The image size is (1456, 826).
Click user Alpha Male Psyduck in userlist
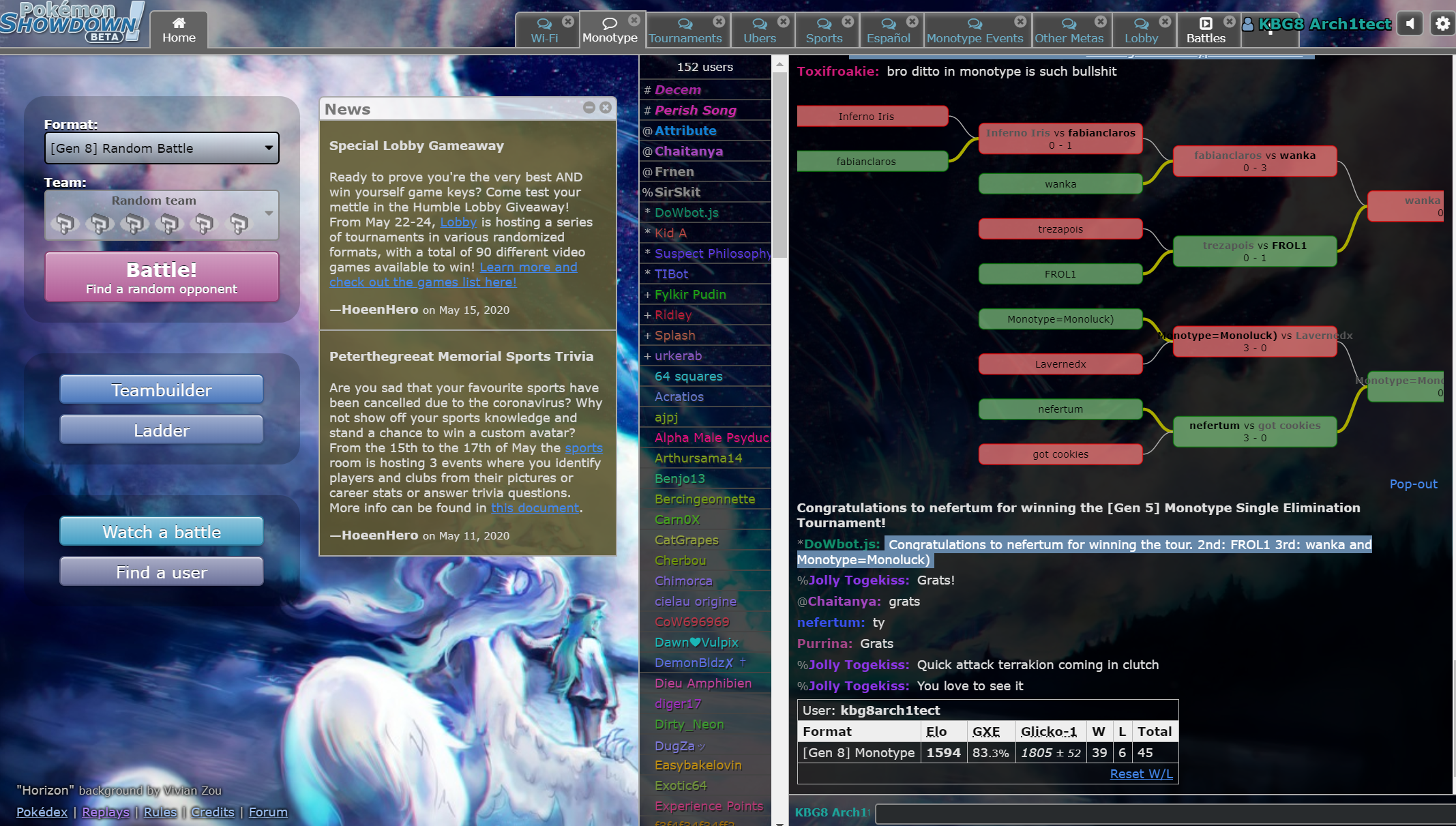[x=705, y=437]
